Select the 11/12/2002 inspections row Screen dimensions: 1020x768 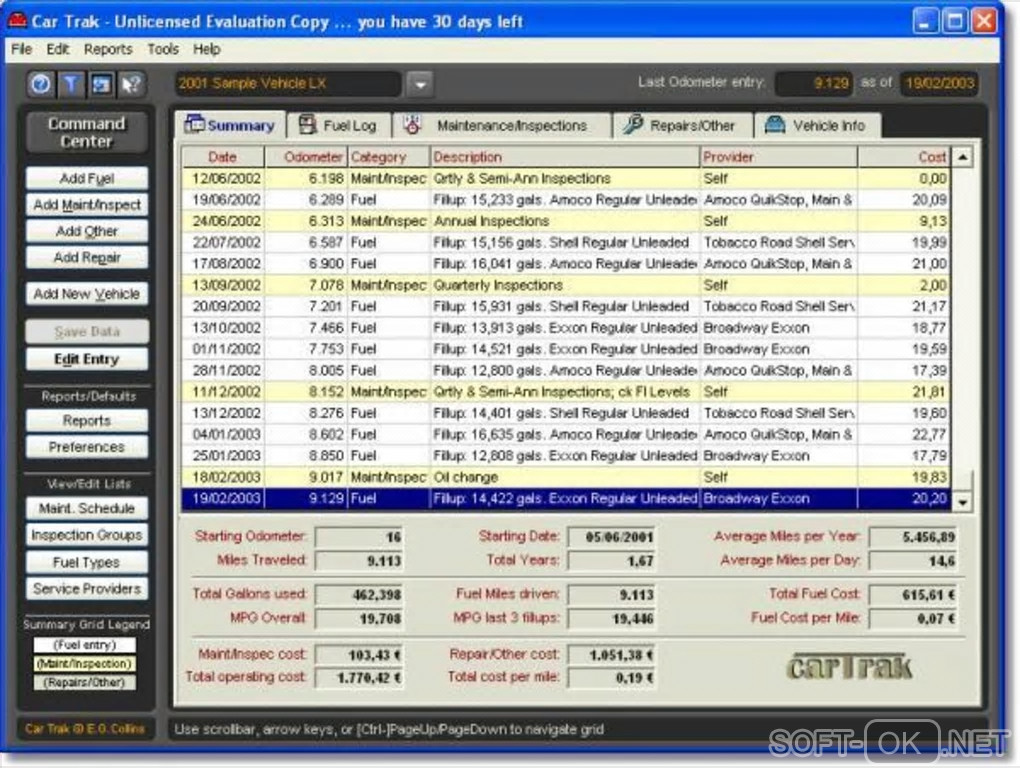tap(566, 391)
